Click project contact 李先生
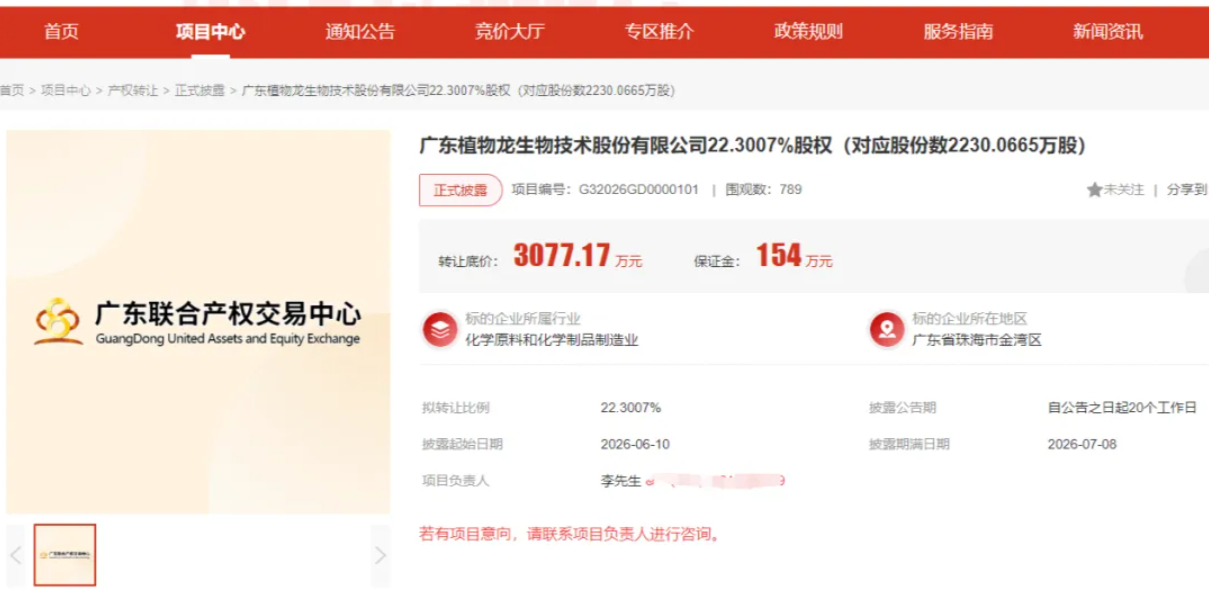The image size is (1209, 602). pyautogui.click(x=620, y=481)
